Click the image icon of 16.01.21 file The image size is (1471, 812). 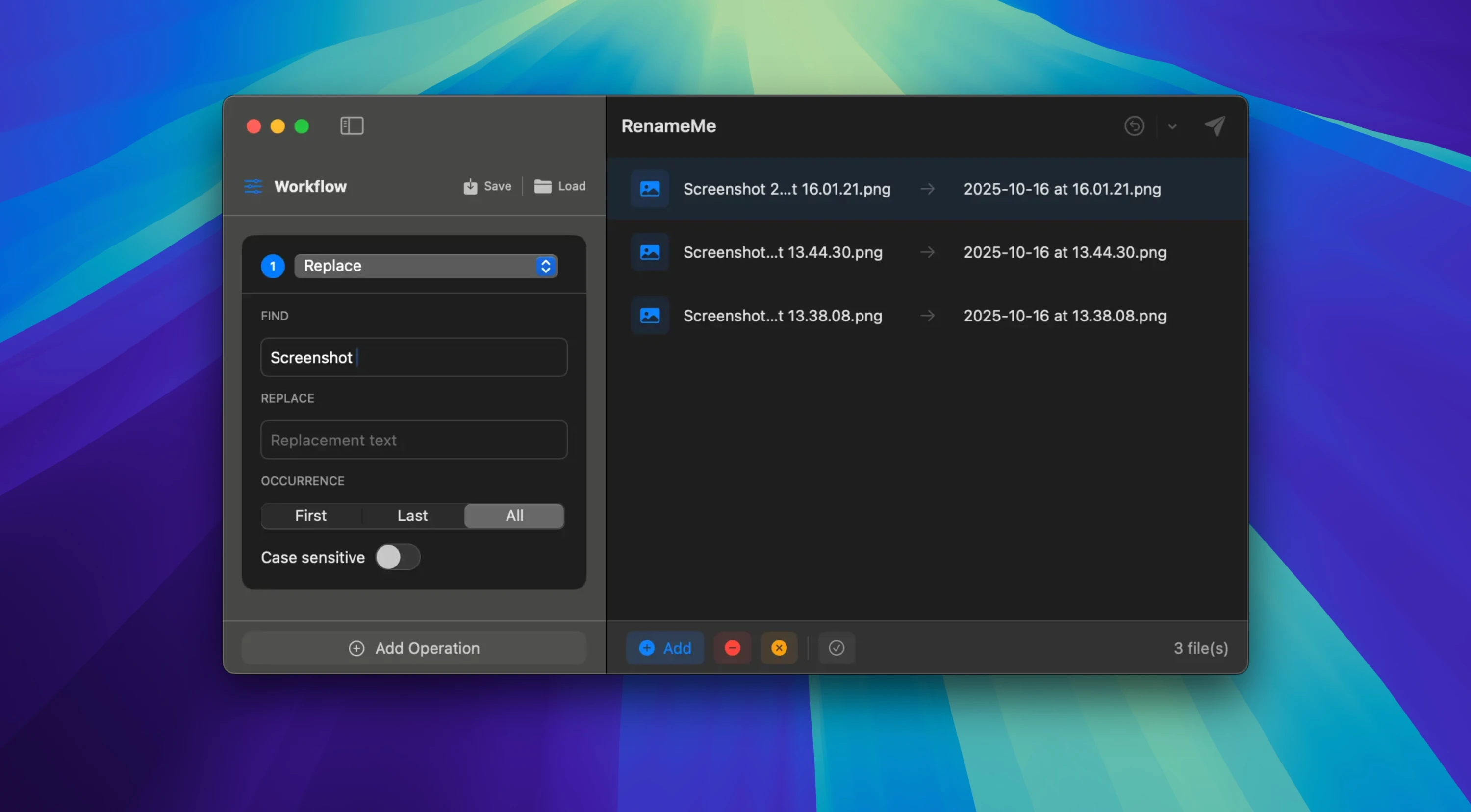pos(650,189)
